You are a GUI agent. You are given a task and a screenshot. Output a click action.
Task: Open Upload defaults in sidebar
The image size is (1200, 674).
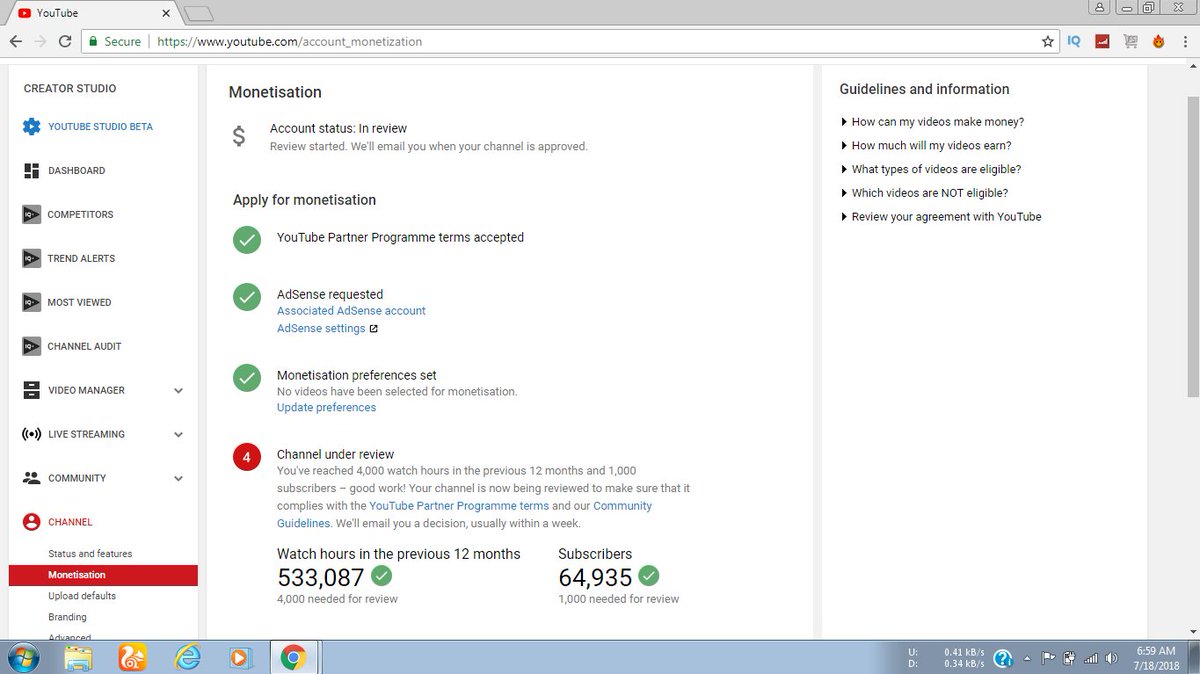(x=82, y=596)
